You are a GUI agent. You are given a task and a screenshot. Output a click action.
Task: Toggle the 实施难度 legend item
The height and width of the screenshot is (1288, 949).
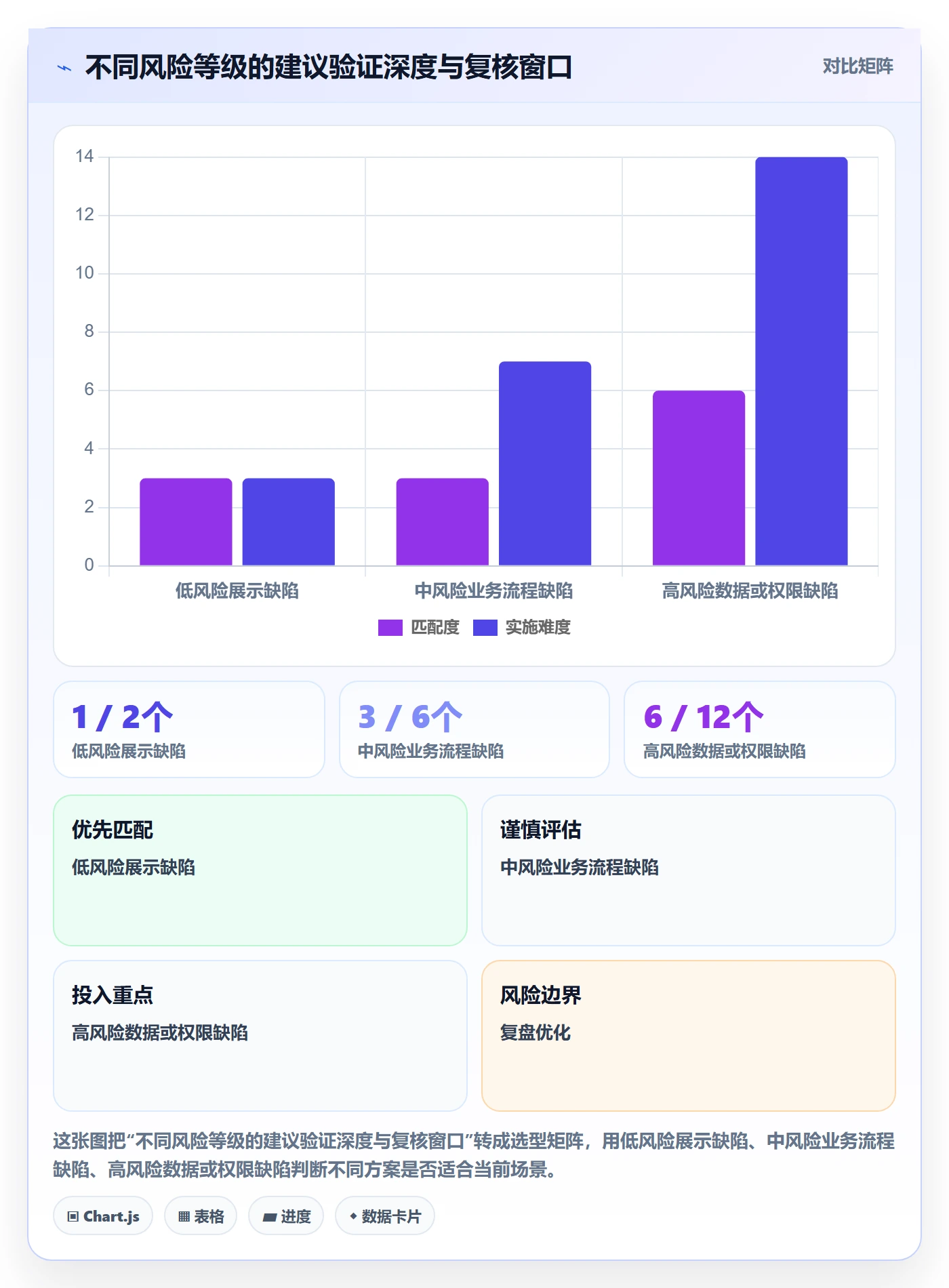[x=522, y=628]
